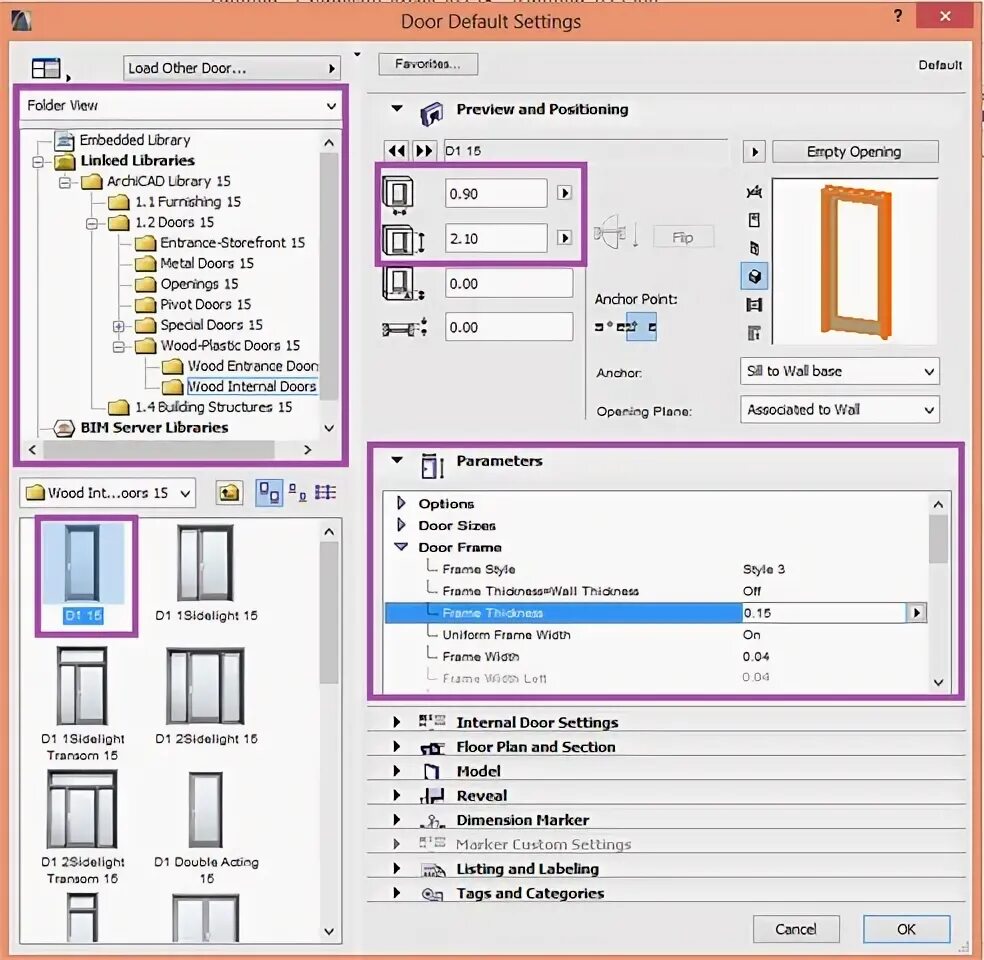The image size is (984, 960).
Task: Open help with the question mark
Action: (x=898, y=16)
